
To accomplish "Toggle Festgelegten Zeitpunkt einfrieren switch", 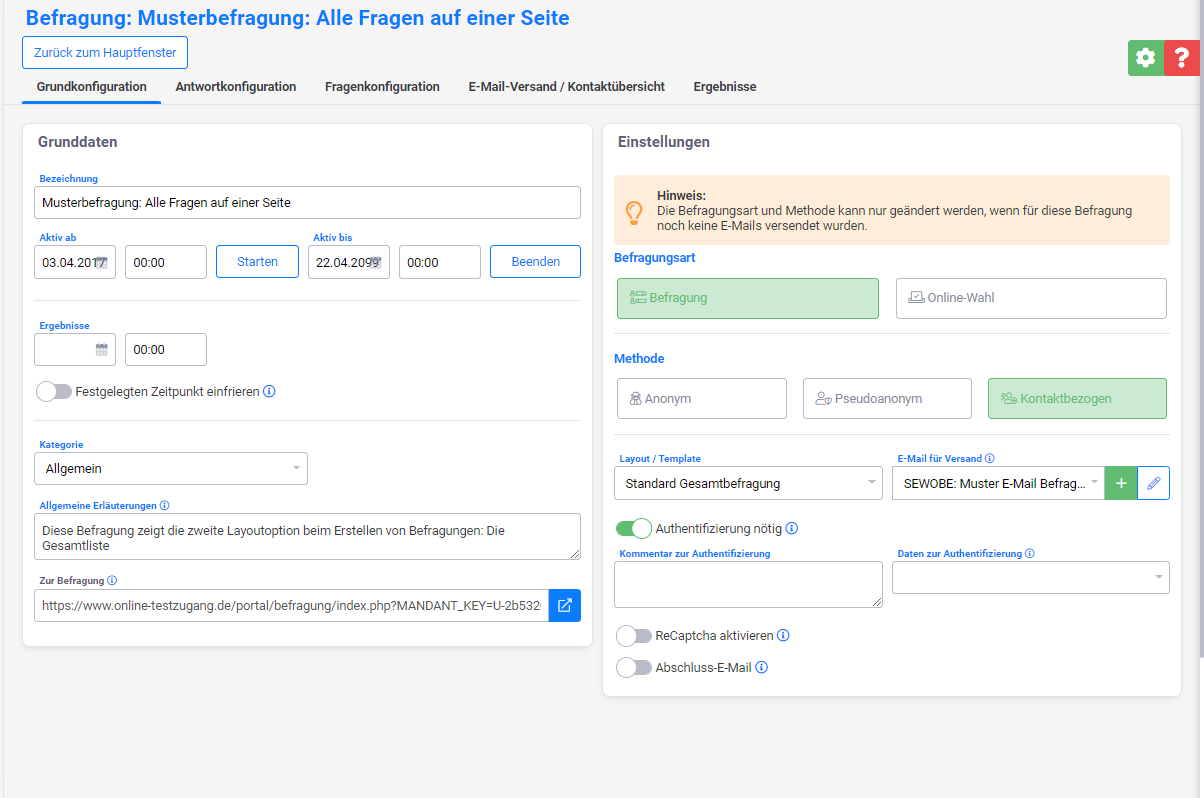I will [x=54, y=392].
